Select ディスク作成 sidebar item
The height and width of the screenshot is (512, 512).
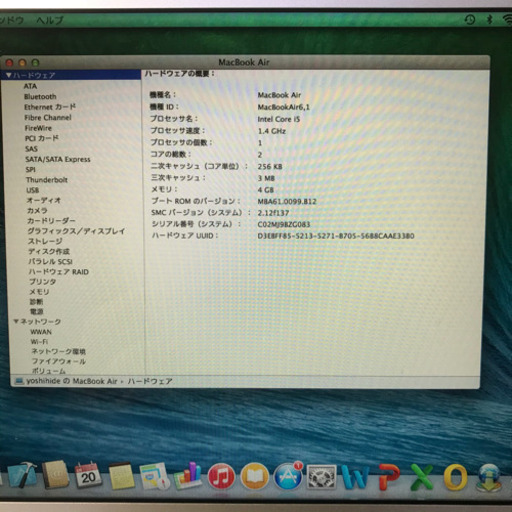(49, 251)
